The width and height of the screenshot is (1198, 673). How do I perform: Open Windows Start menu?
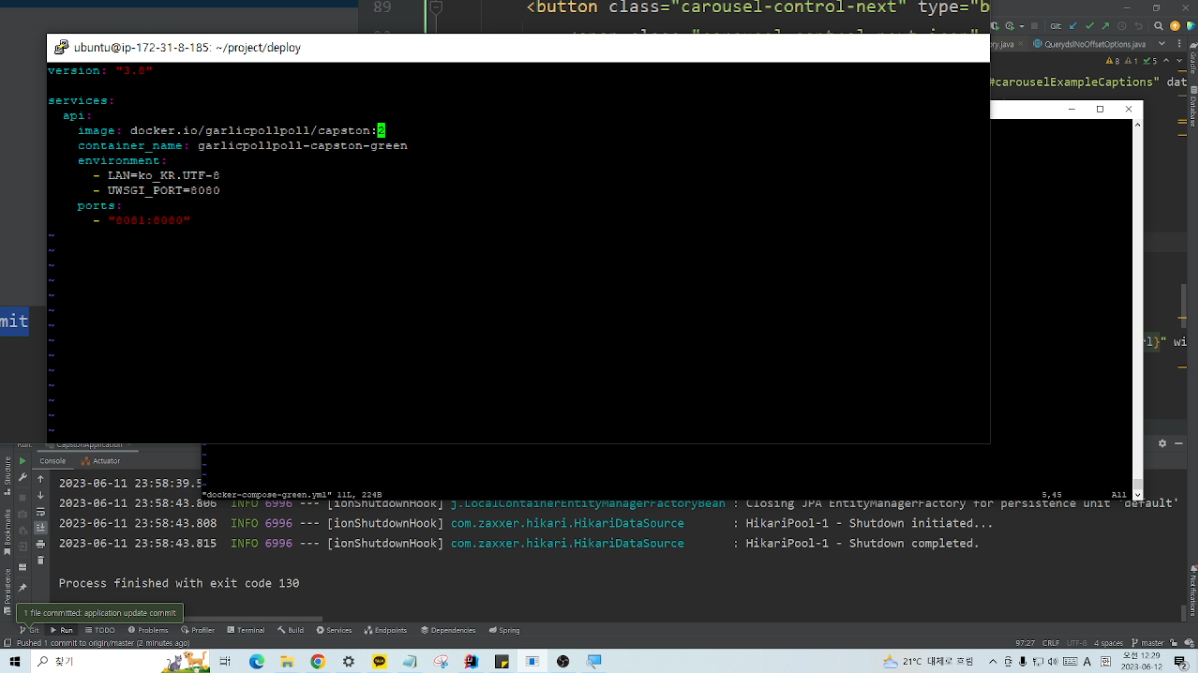pos(15,662)
